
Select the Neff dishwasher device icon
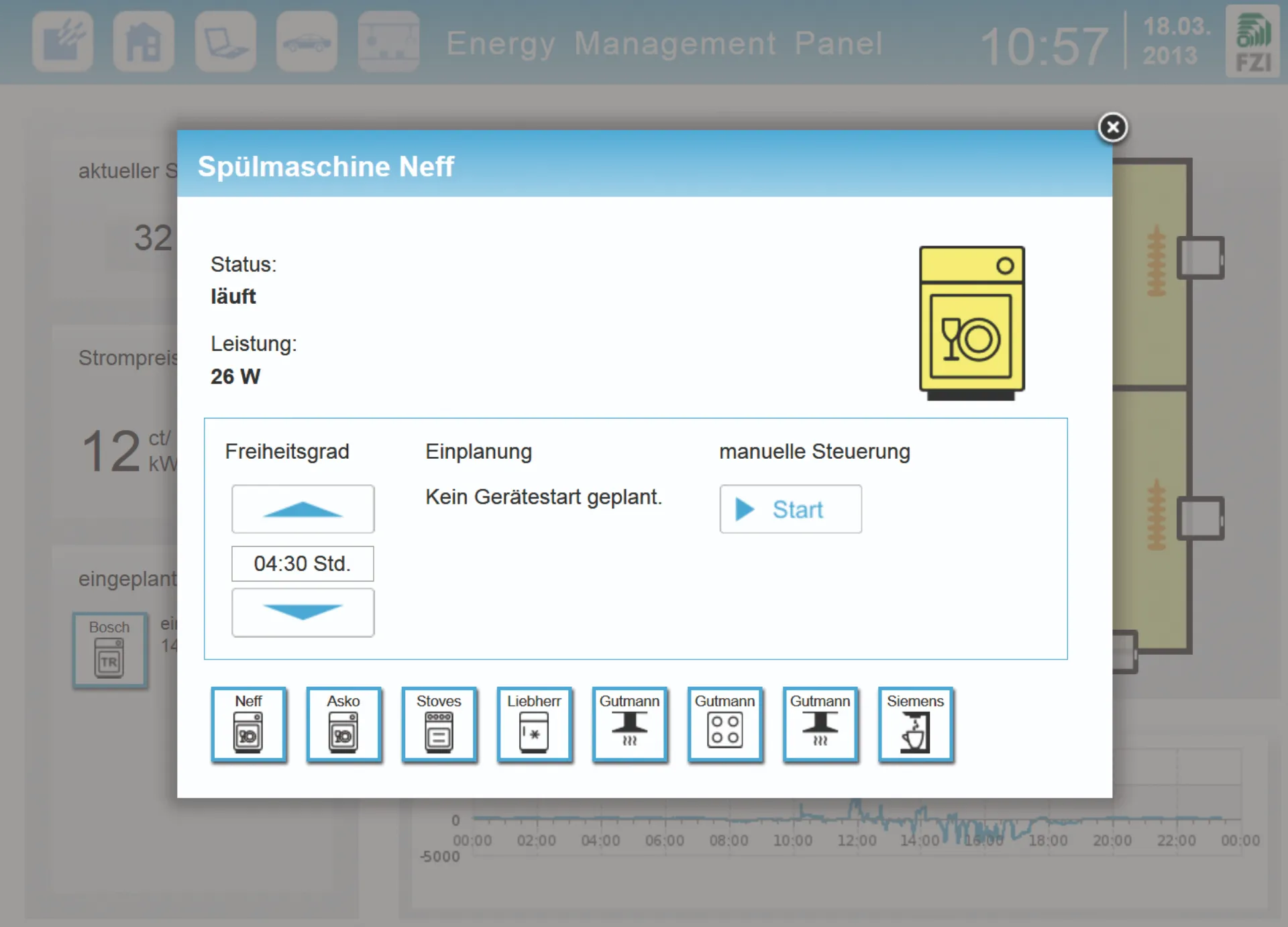(x=248, y=724)
